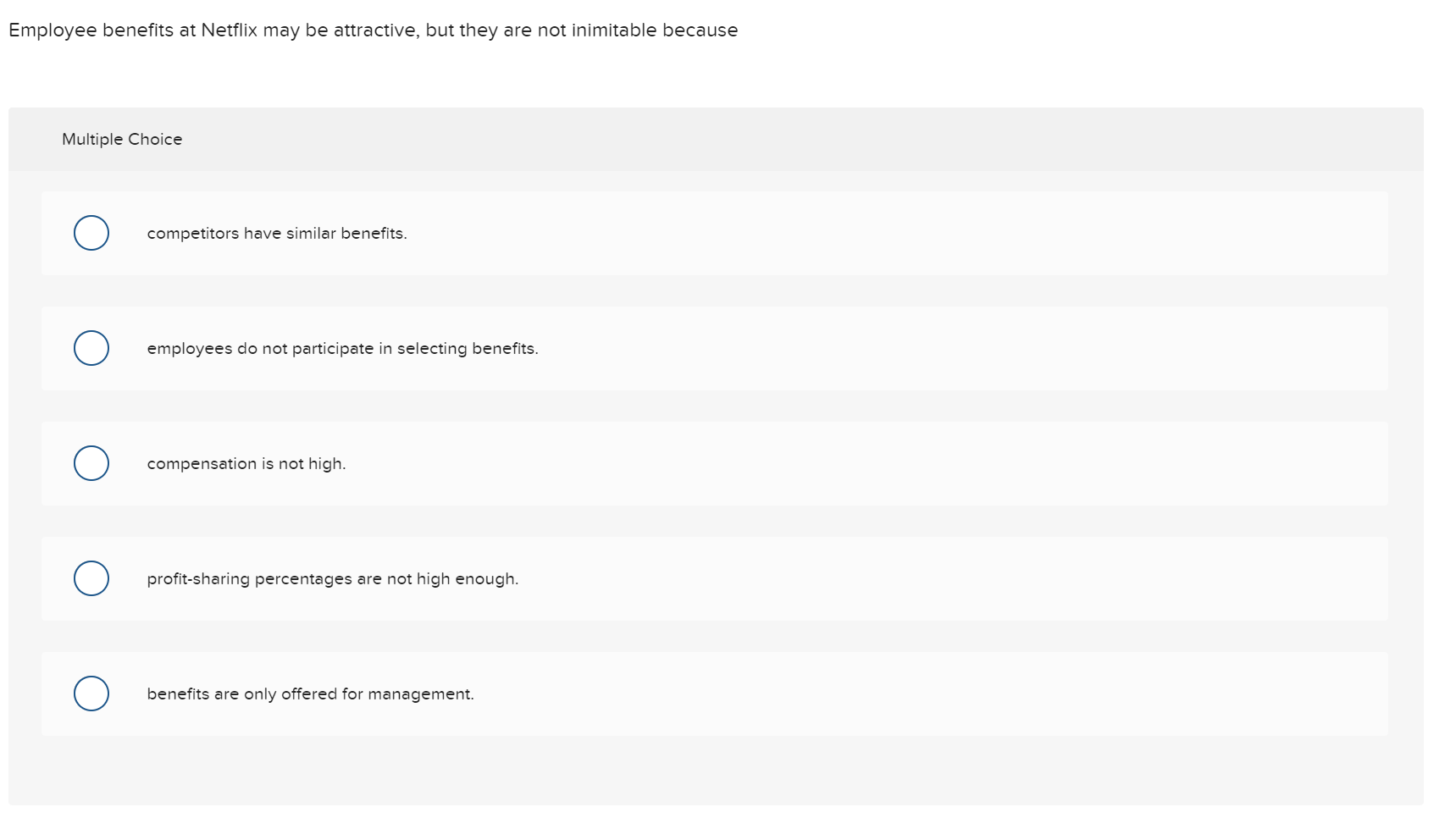Click the third answer option row
The height and width of the screenshot is (840, 1456).
pos(714,463)
